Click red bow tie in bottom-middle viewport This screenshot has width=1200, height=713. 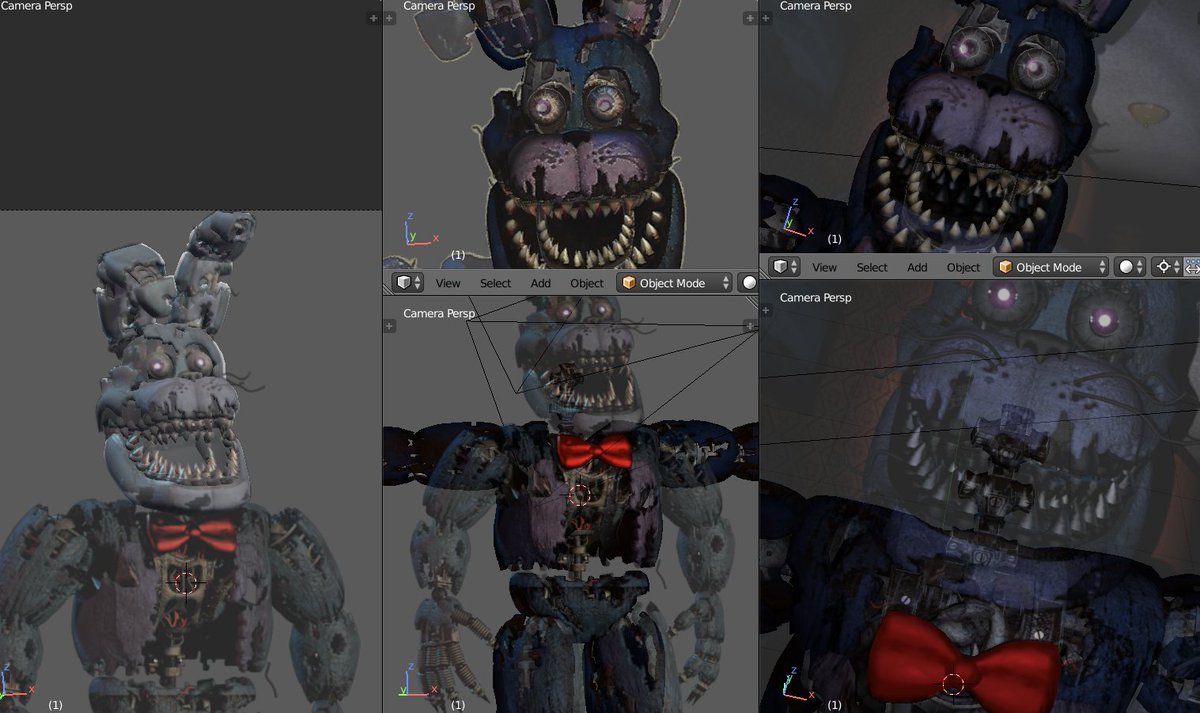596,451
